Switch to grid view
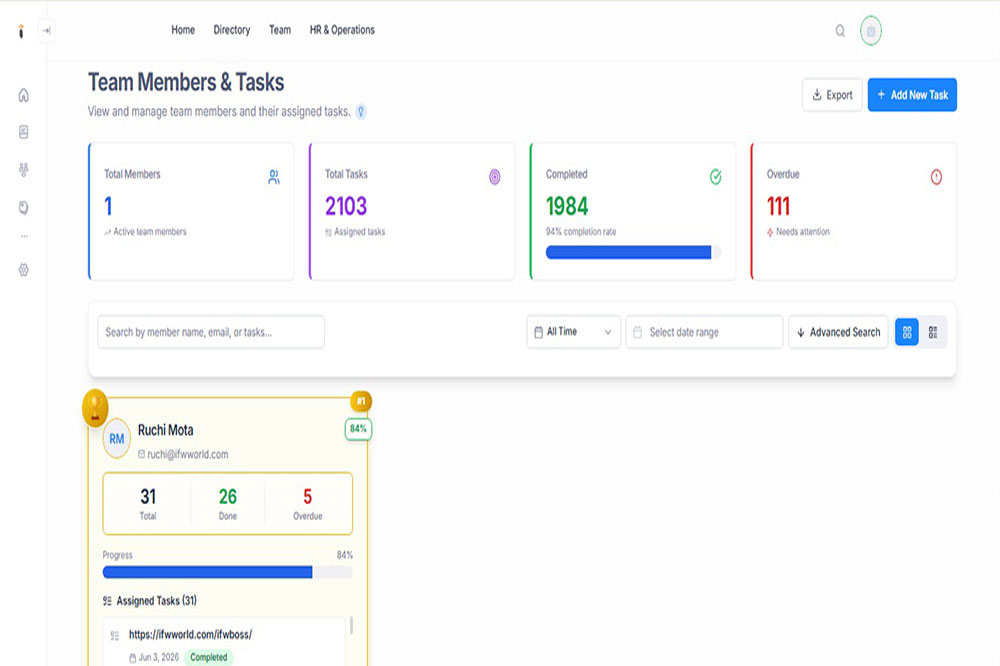The height and width of the screenshot is (666, 1000). point(907,332)
